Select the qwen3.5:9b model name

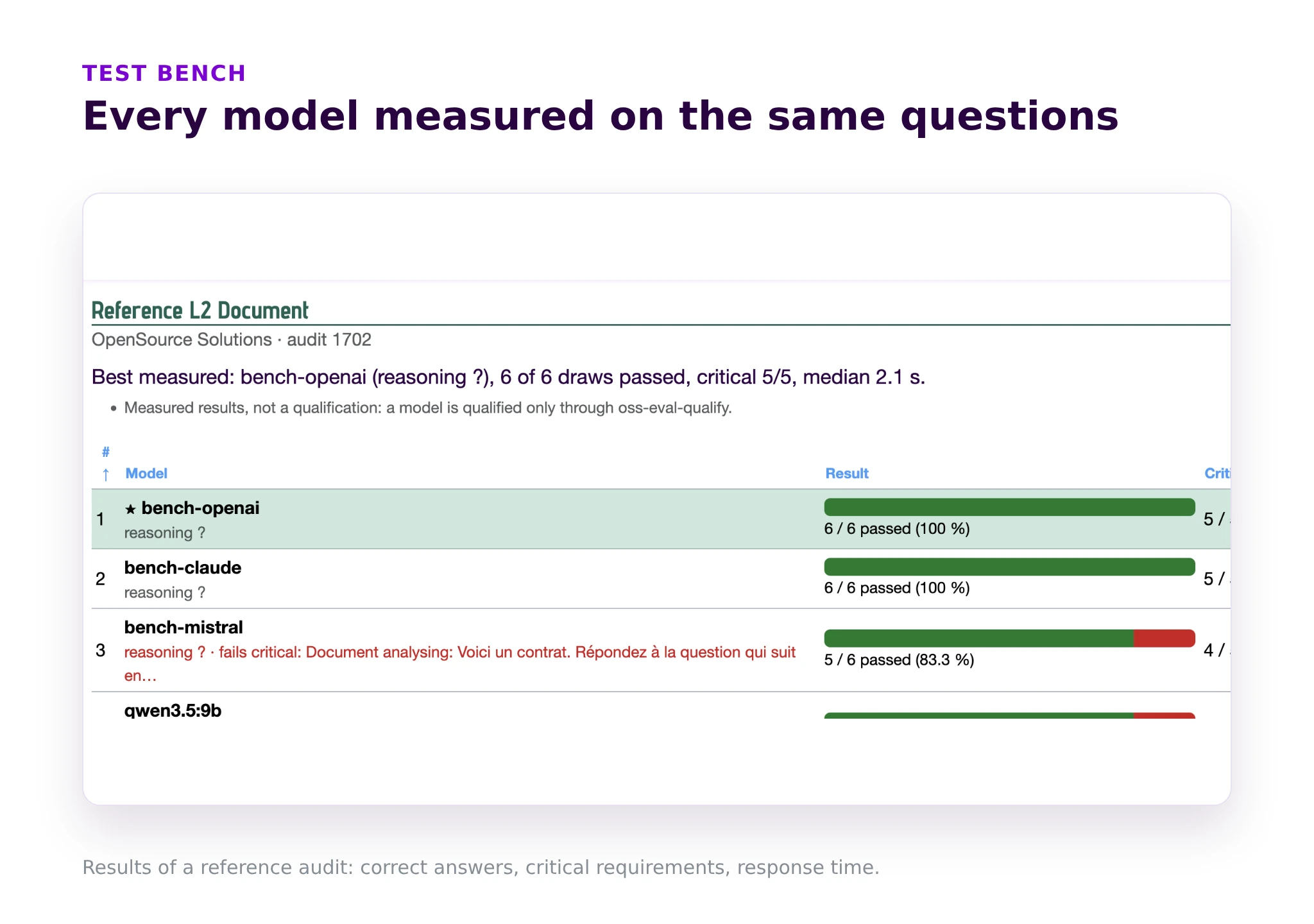(x=173, y=710)
